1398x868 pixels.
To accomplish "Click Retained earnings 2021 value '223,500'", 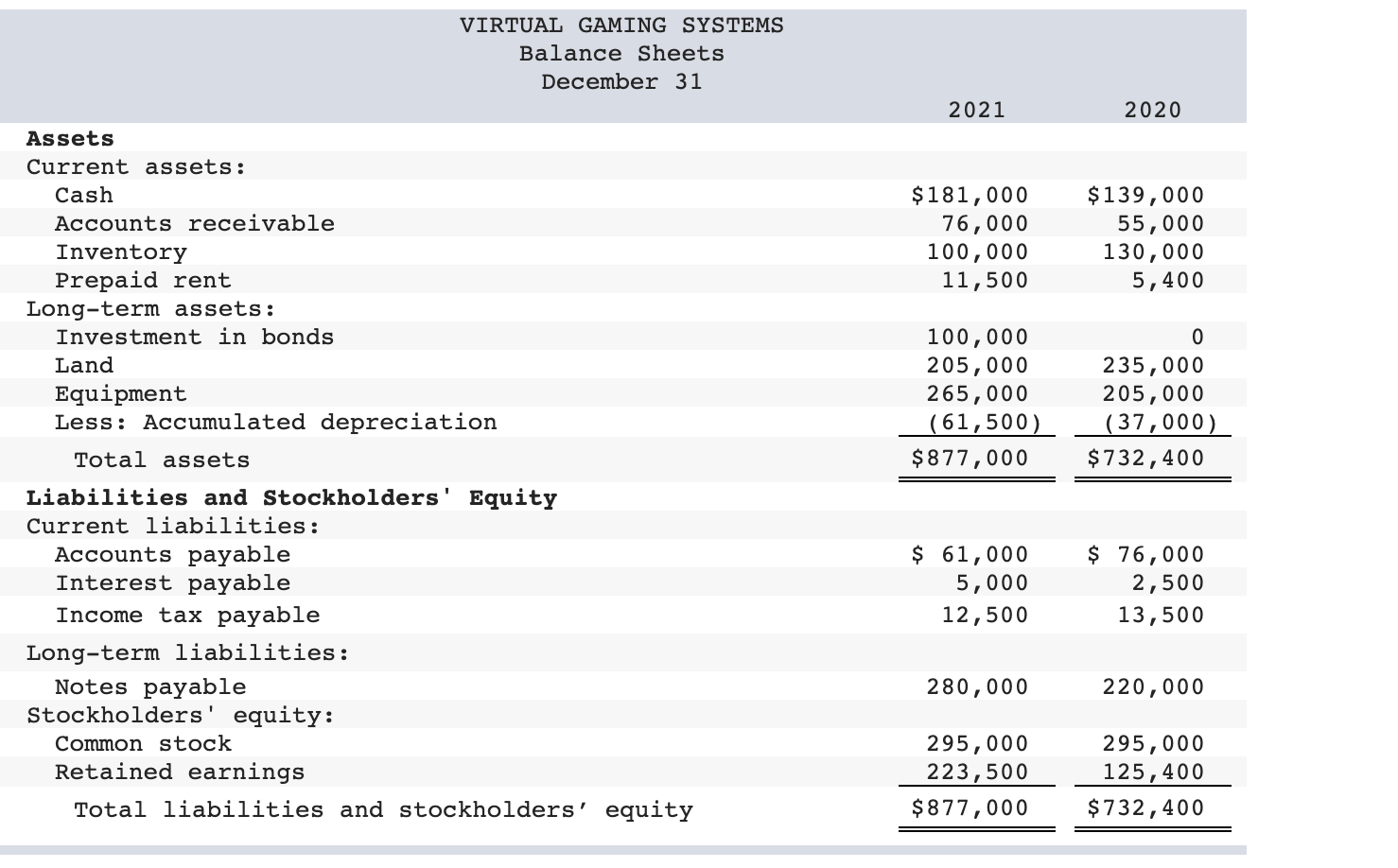I will click(x=977, y=772).
